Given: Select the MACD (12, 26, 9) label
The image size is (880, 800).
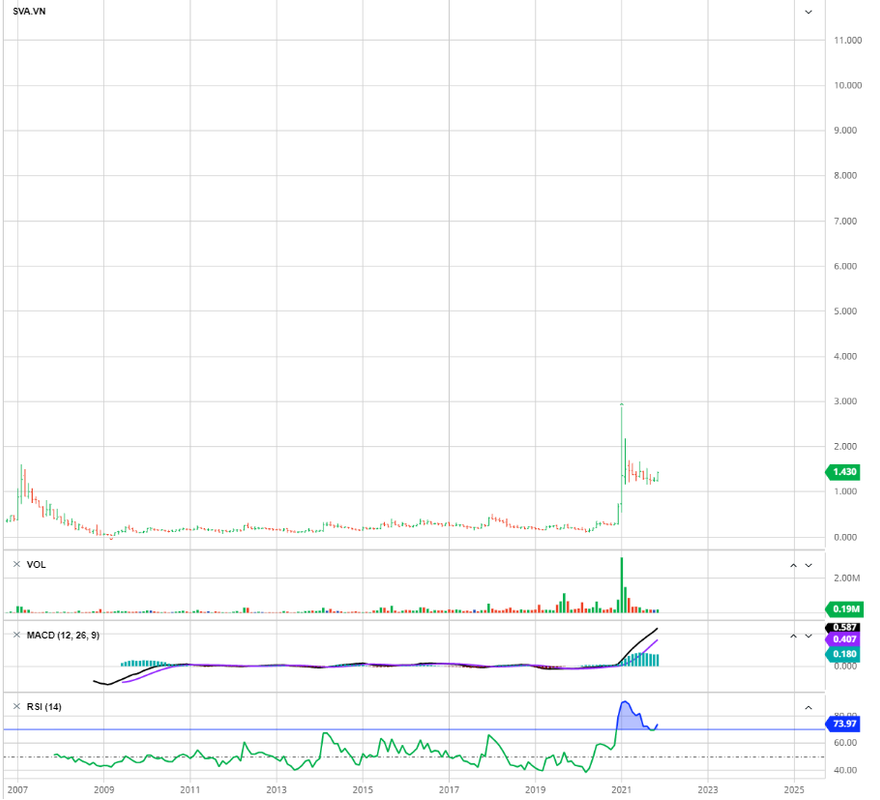Looking at the screenshot, I should tap(63, 635).
